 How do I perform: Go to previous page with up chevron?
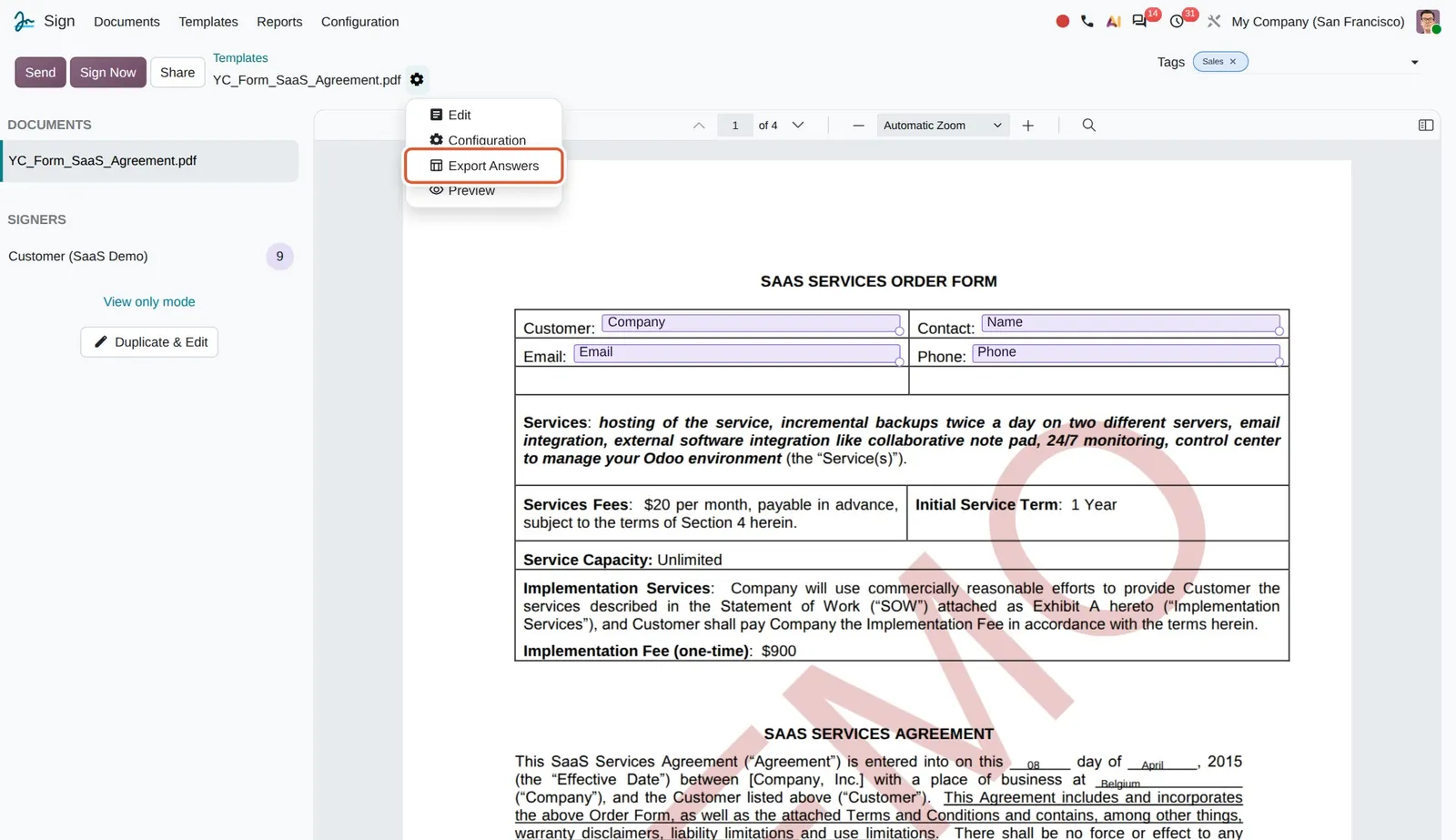tap(699, 126)
